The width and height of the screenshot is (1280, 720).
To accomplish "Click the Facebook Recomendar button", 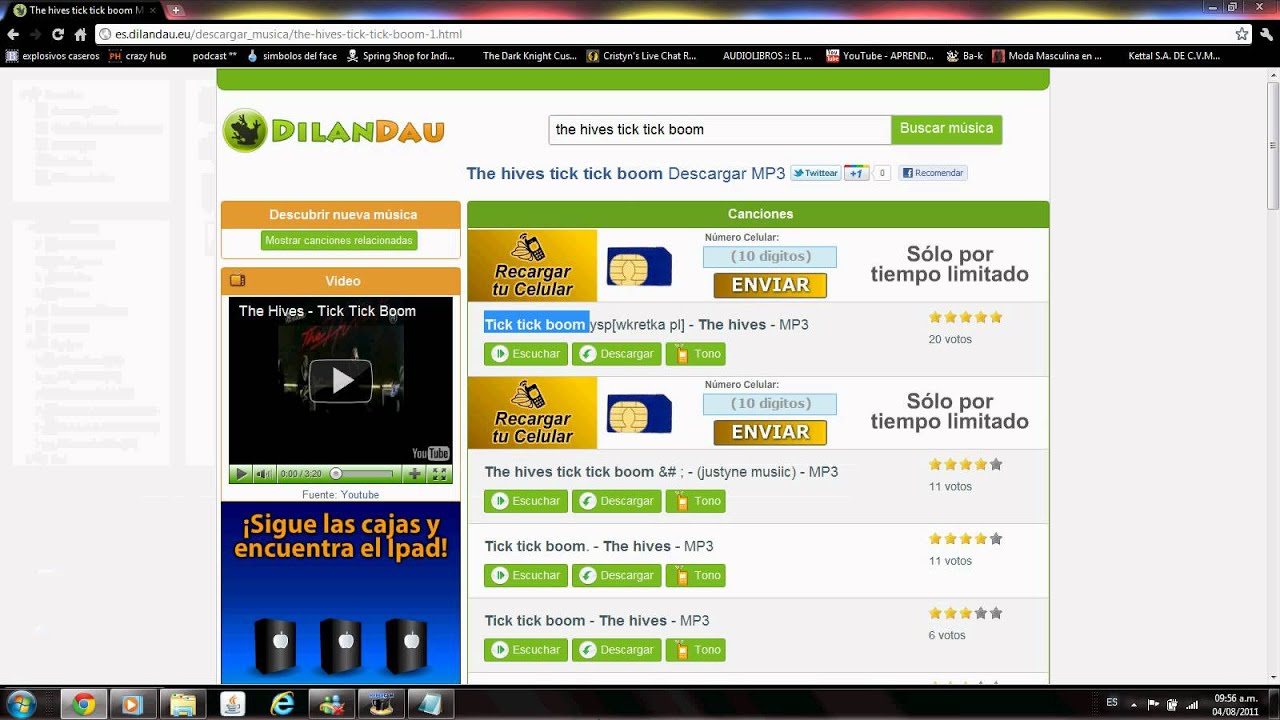I will pos(932,173).
